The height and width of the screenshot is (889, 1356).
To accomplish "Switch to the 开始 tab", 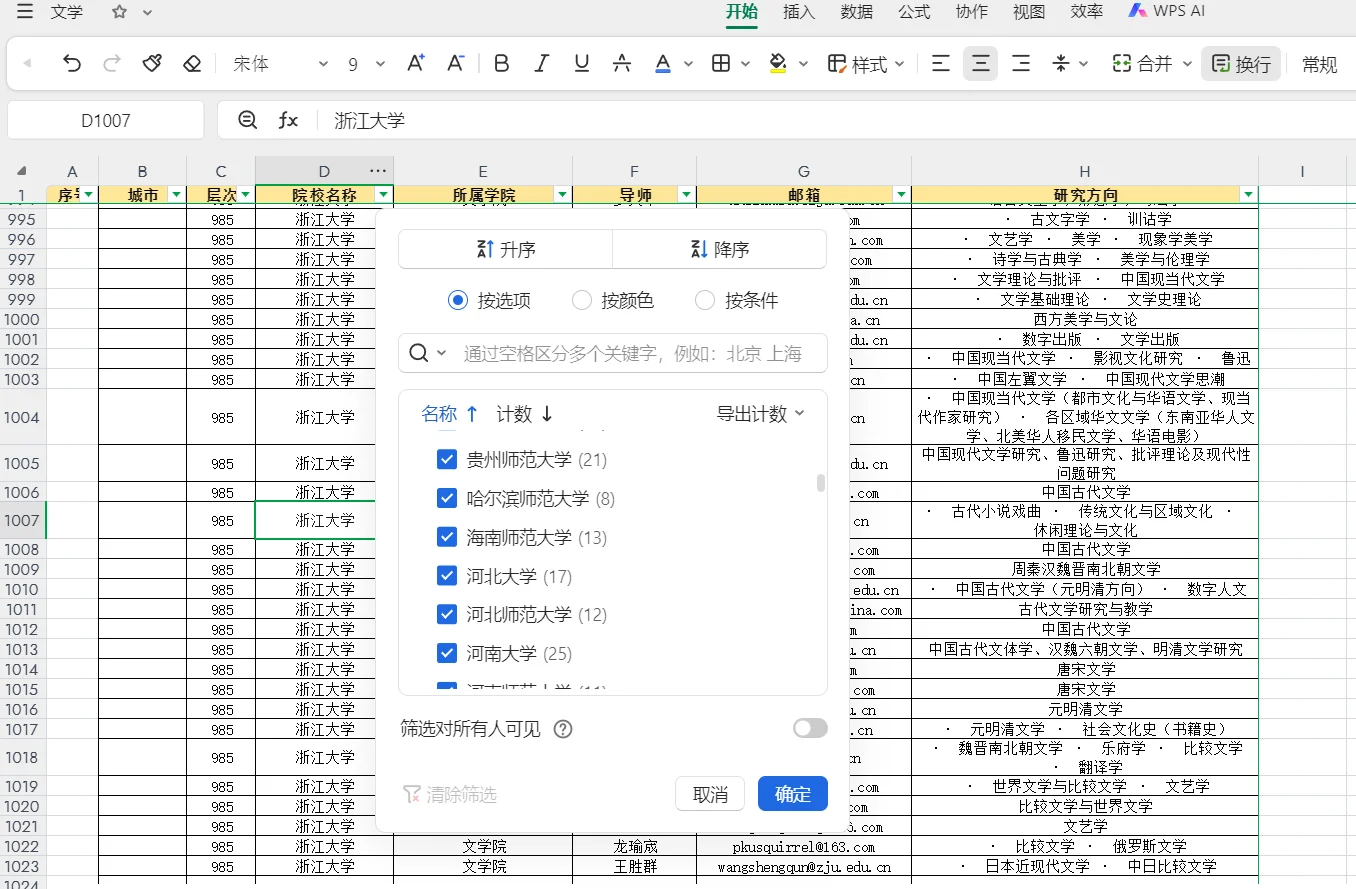I will (741, 12).
